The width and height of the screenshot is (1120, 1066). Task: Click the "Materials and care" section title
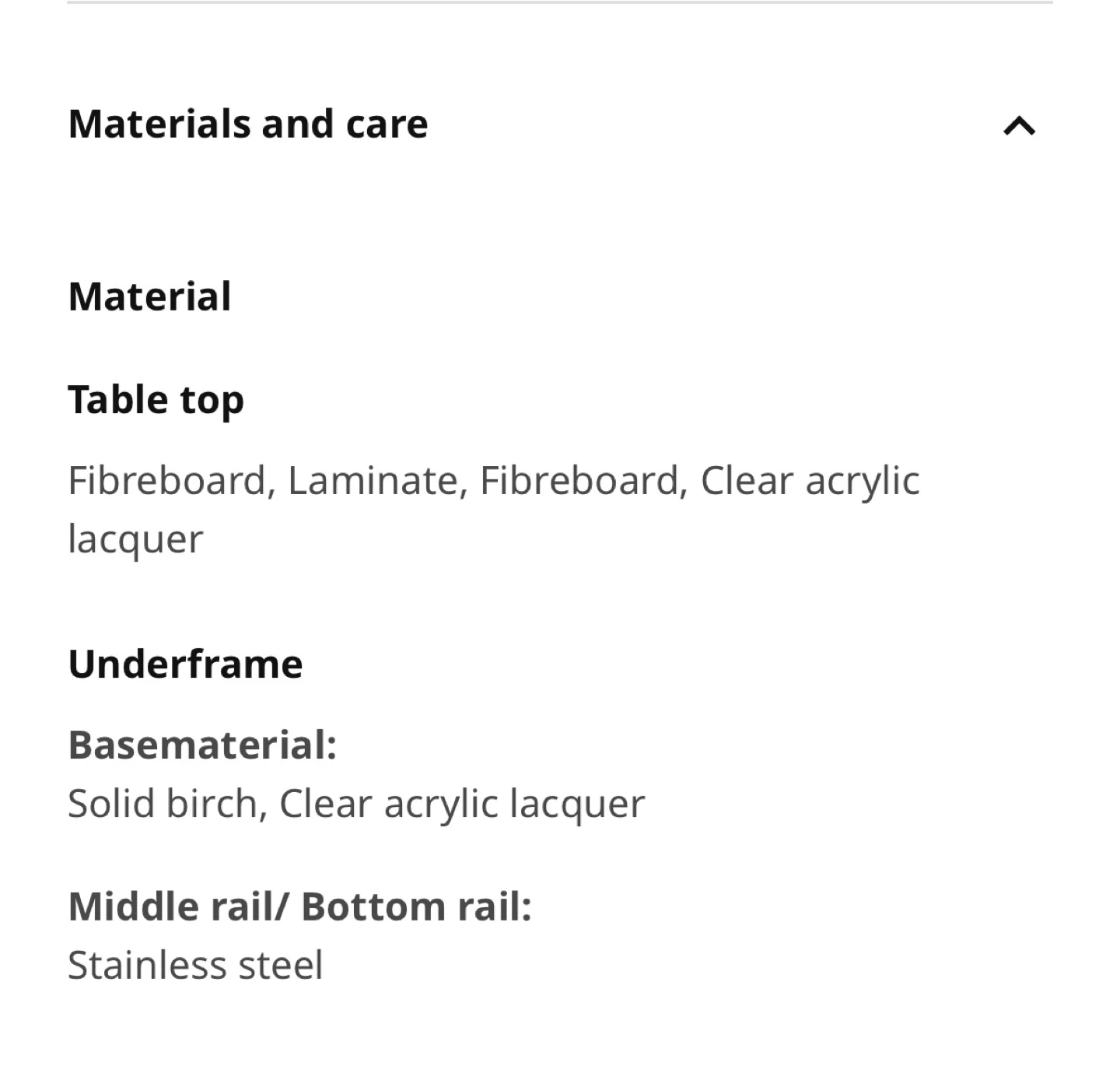click(248, 124)
